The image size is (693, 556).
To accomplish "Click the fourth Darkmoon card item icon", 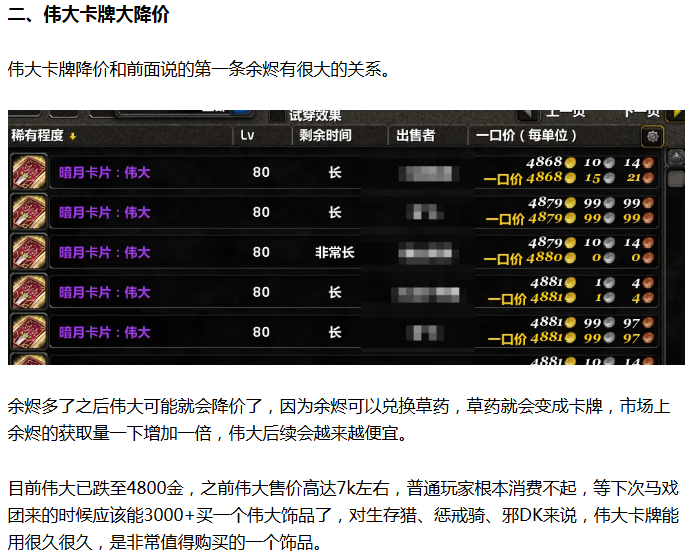I will tap(29, 292).
